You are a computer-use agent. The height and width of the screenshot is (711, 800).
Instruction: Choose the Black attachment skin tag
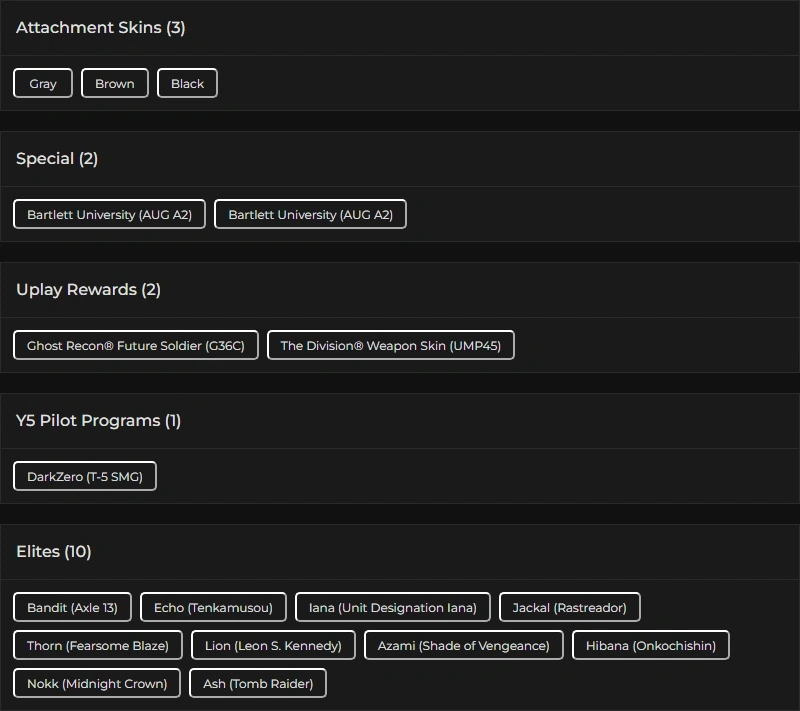click(x=187, y=83)
